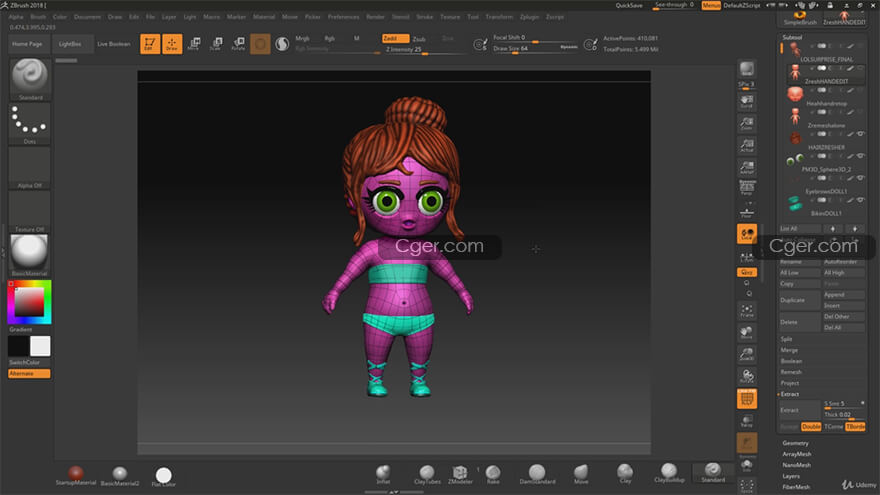Select the Scale transform tool in top shelf
The image size is (880, 495).
[216, 44]
